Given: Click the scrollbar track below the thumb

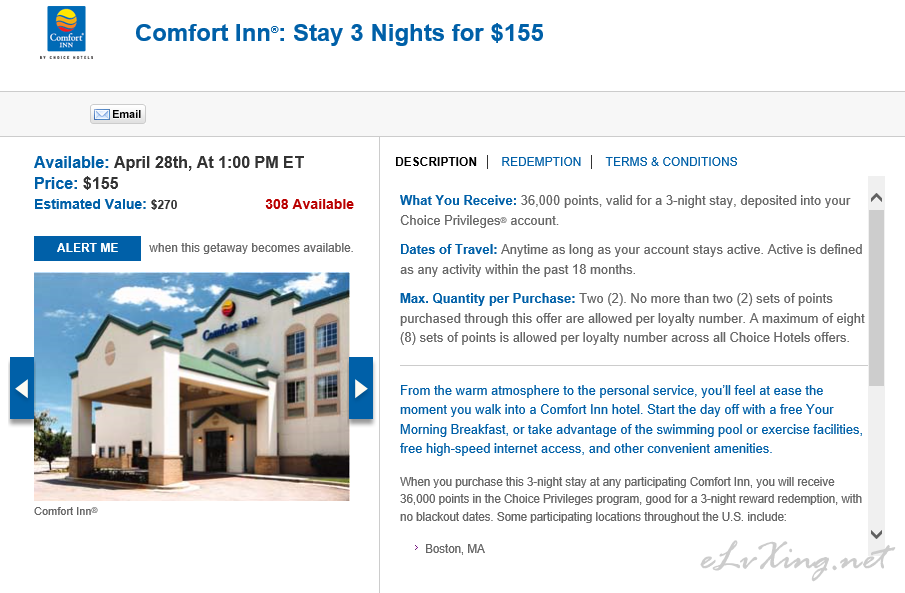Looking at the screenshot, I should (876, 456).
